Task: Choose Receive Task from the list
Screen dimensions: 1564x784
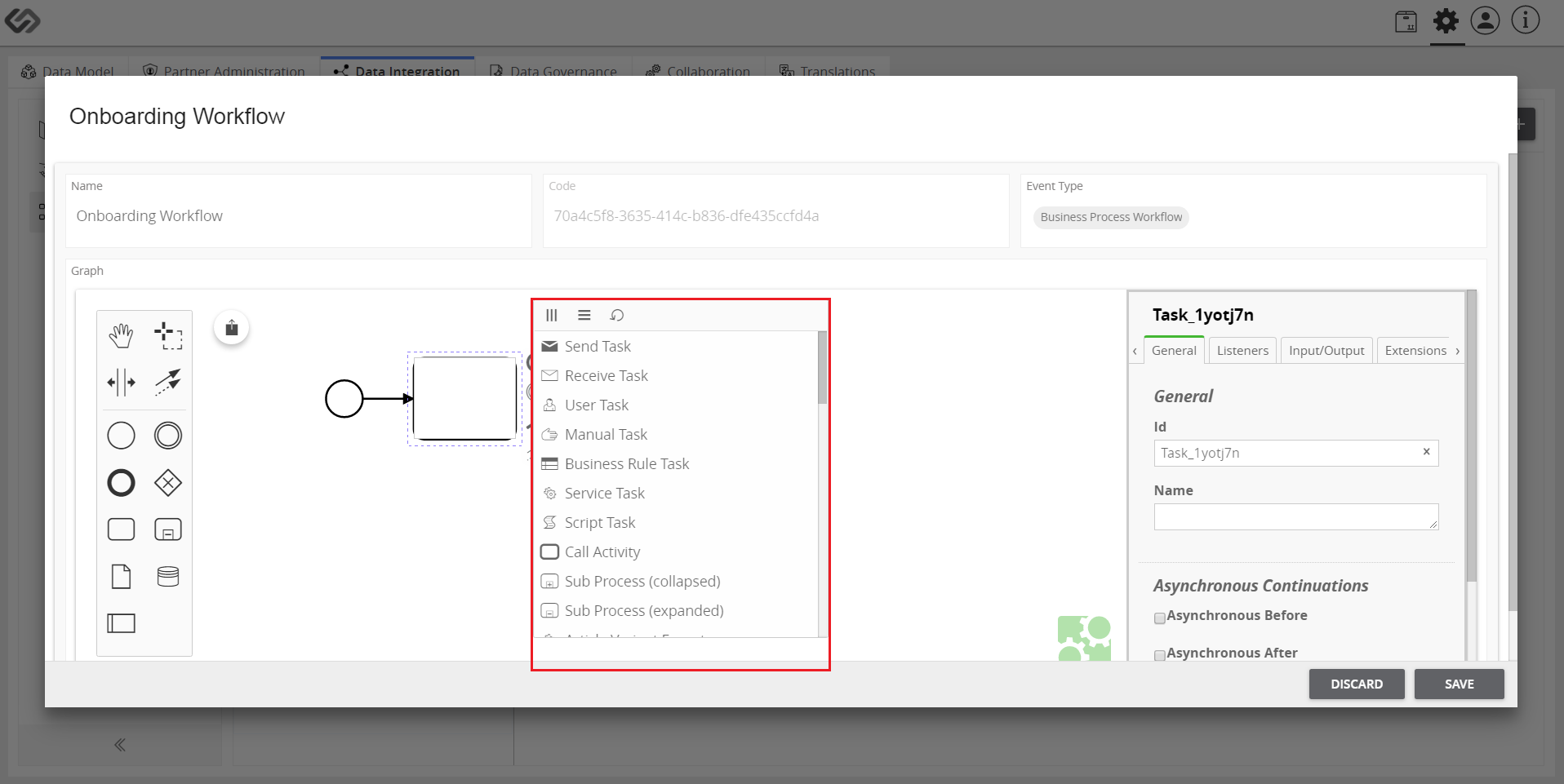Action: (x=676, y=376)
